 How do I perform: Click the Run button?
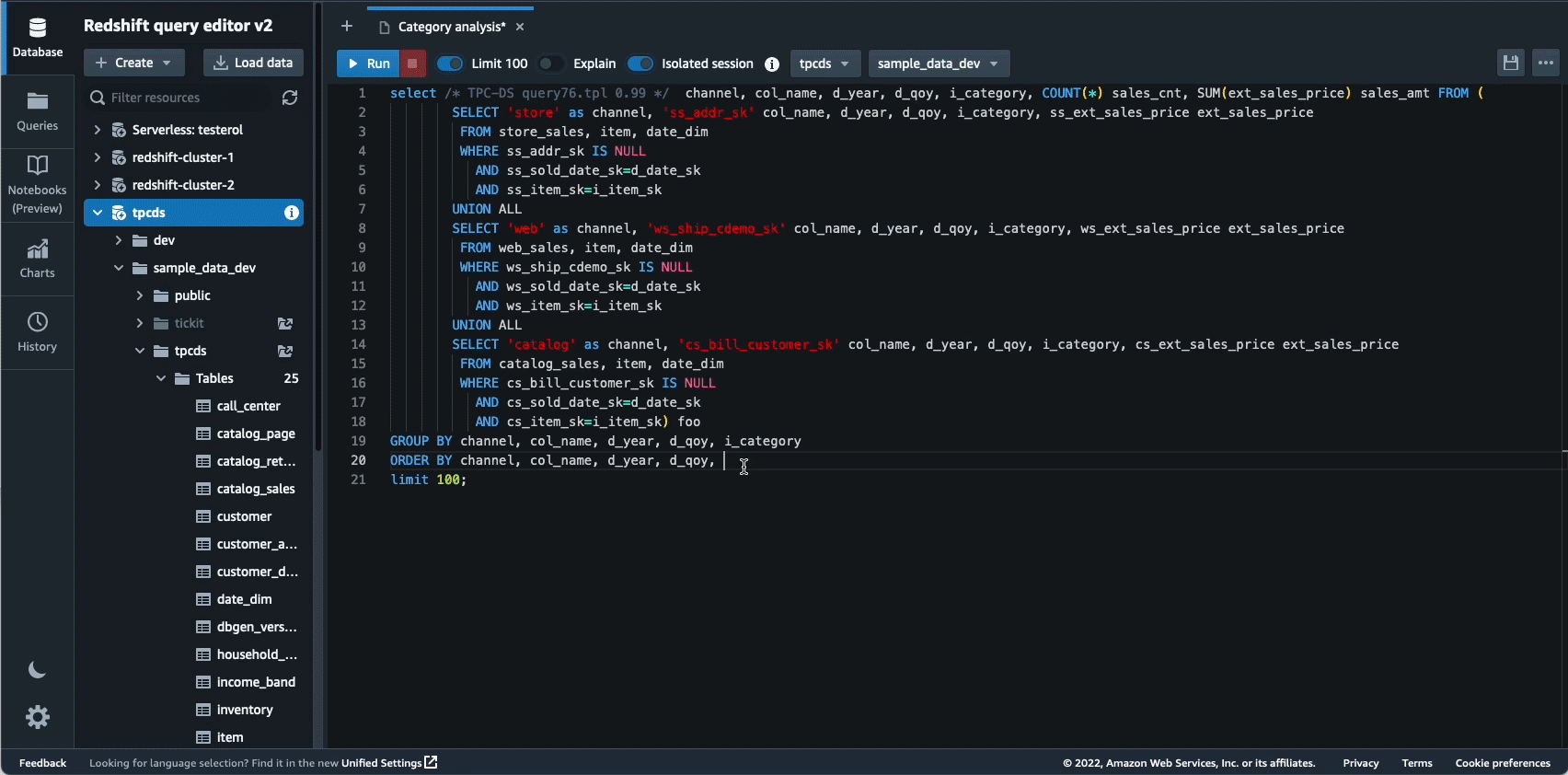(x=368, y=64)
